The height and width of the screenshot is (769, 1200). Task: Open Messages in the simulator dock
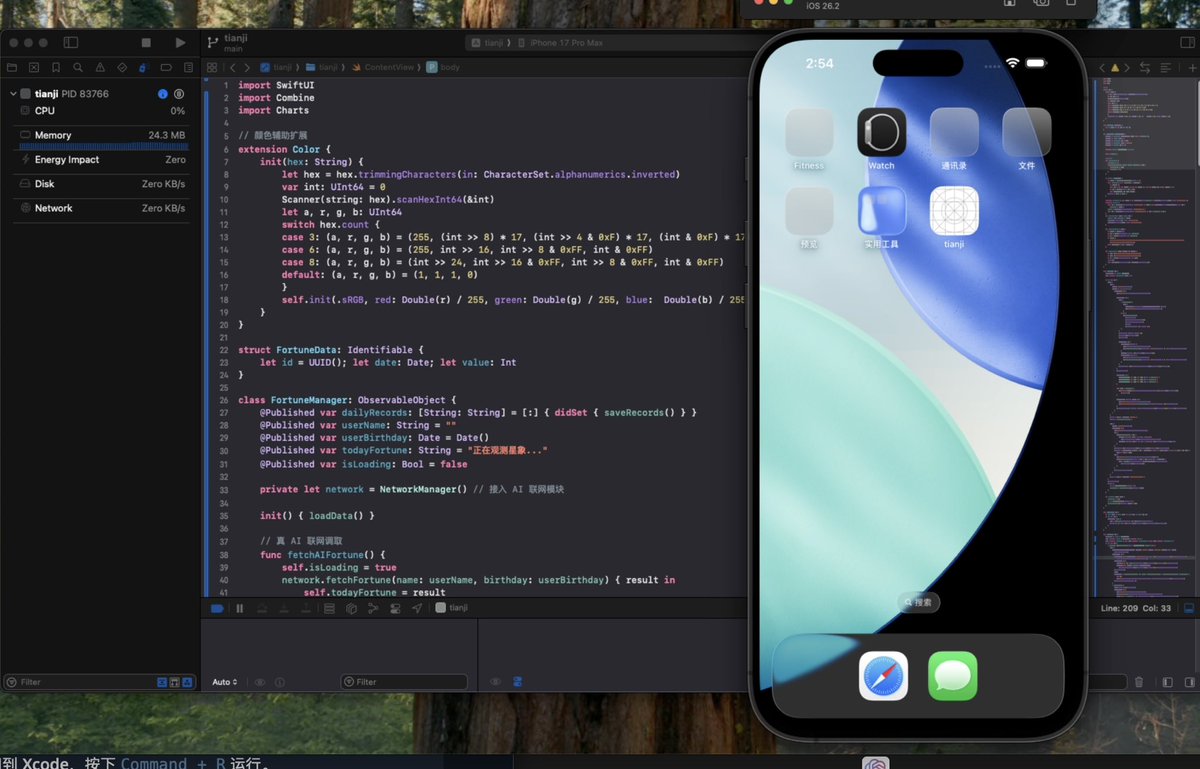pos(953,676)
